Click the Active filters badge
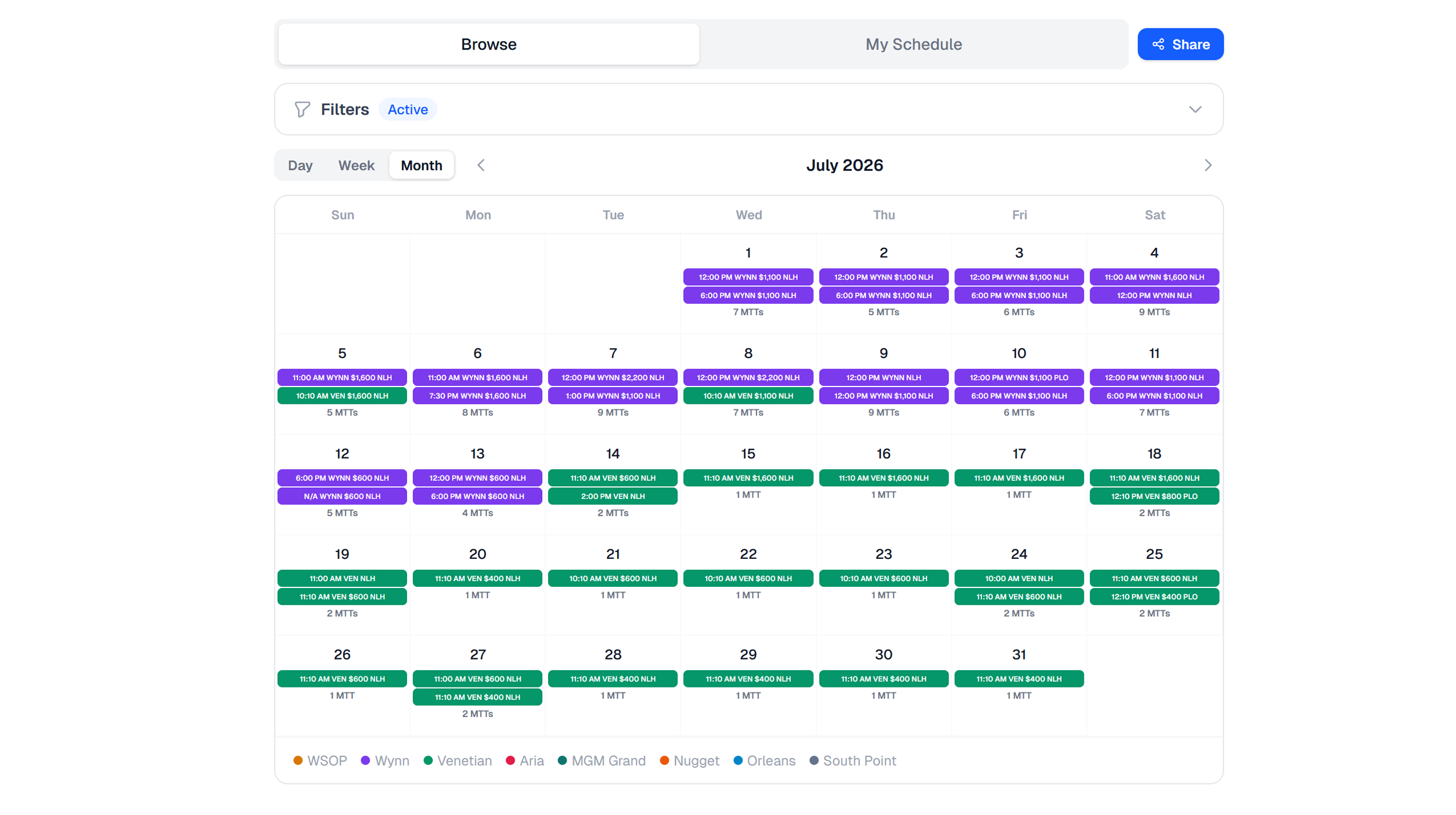The width and height of the screenshot is (1456, 815). 407,109
